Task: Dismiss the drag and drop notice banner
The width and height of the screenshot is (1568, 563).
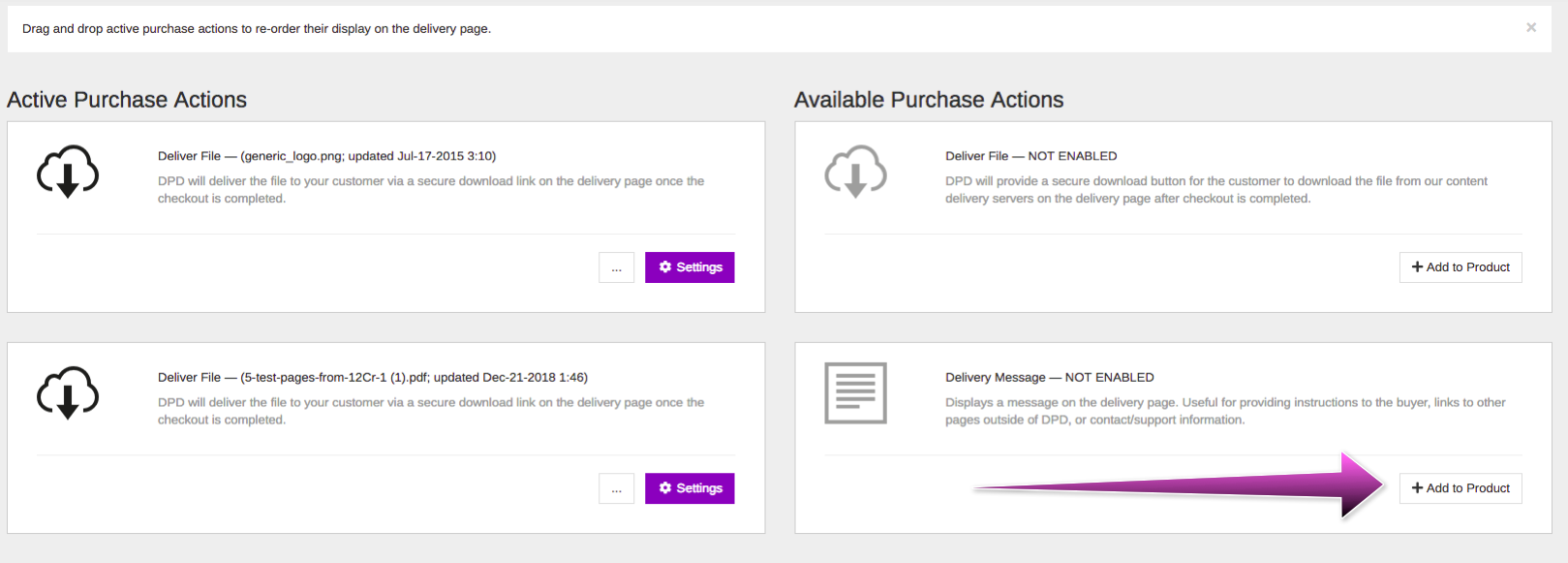Action: click(1531, 27)
